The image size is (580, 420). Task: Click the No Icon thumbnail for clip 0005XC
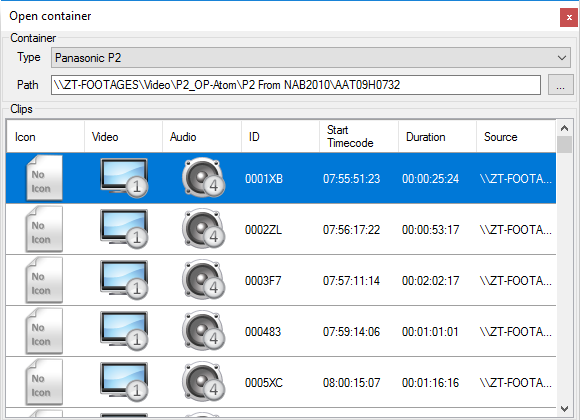(x=44, y=382)
